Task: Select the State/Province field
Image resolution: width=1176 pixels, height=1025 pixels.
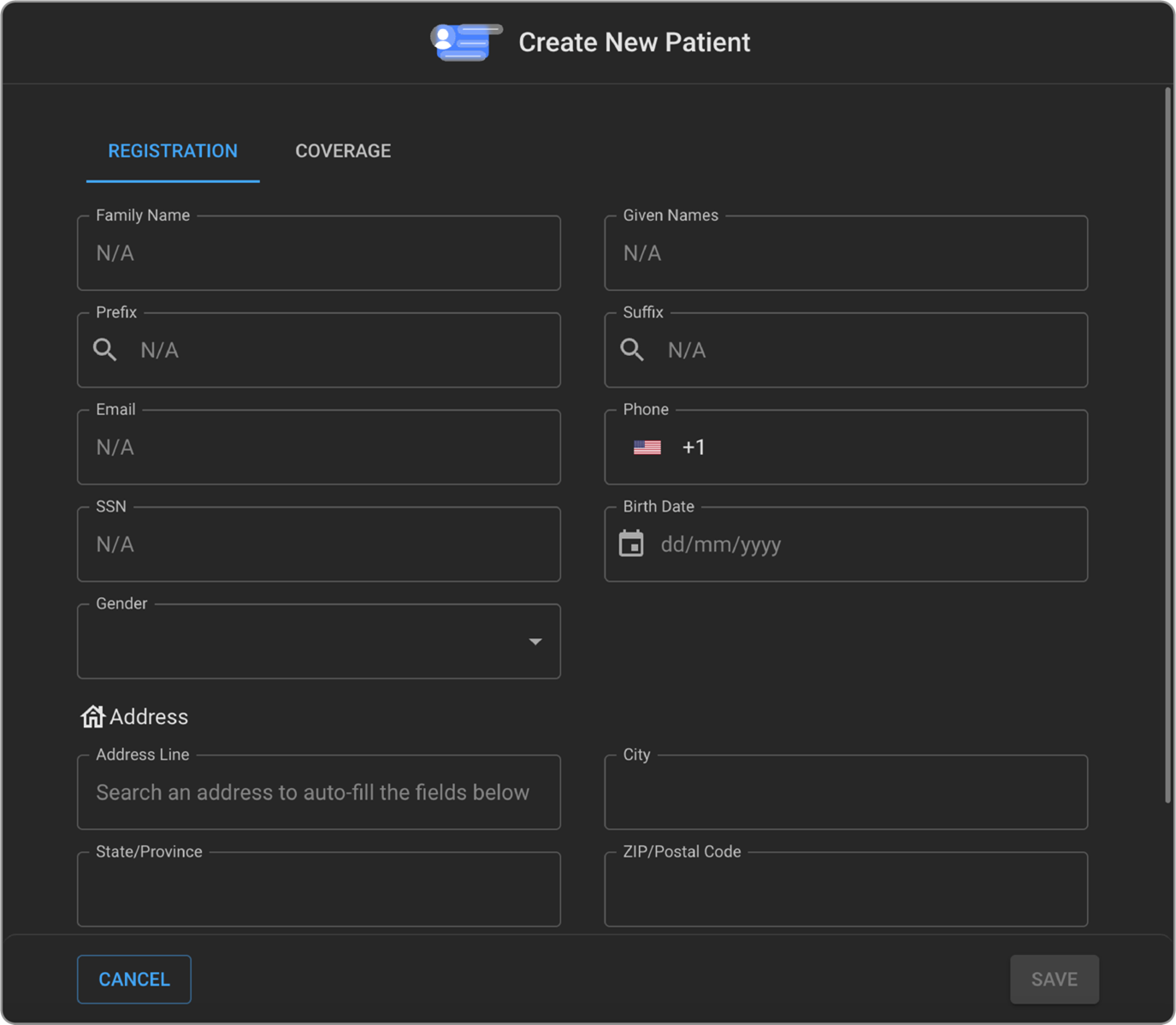Action: point(318,890)
